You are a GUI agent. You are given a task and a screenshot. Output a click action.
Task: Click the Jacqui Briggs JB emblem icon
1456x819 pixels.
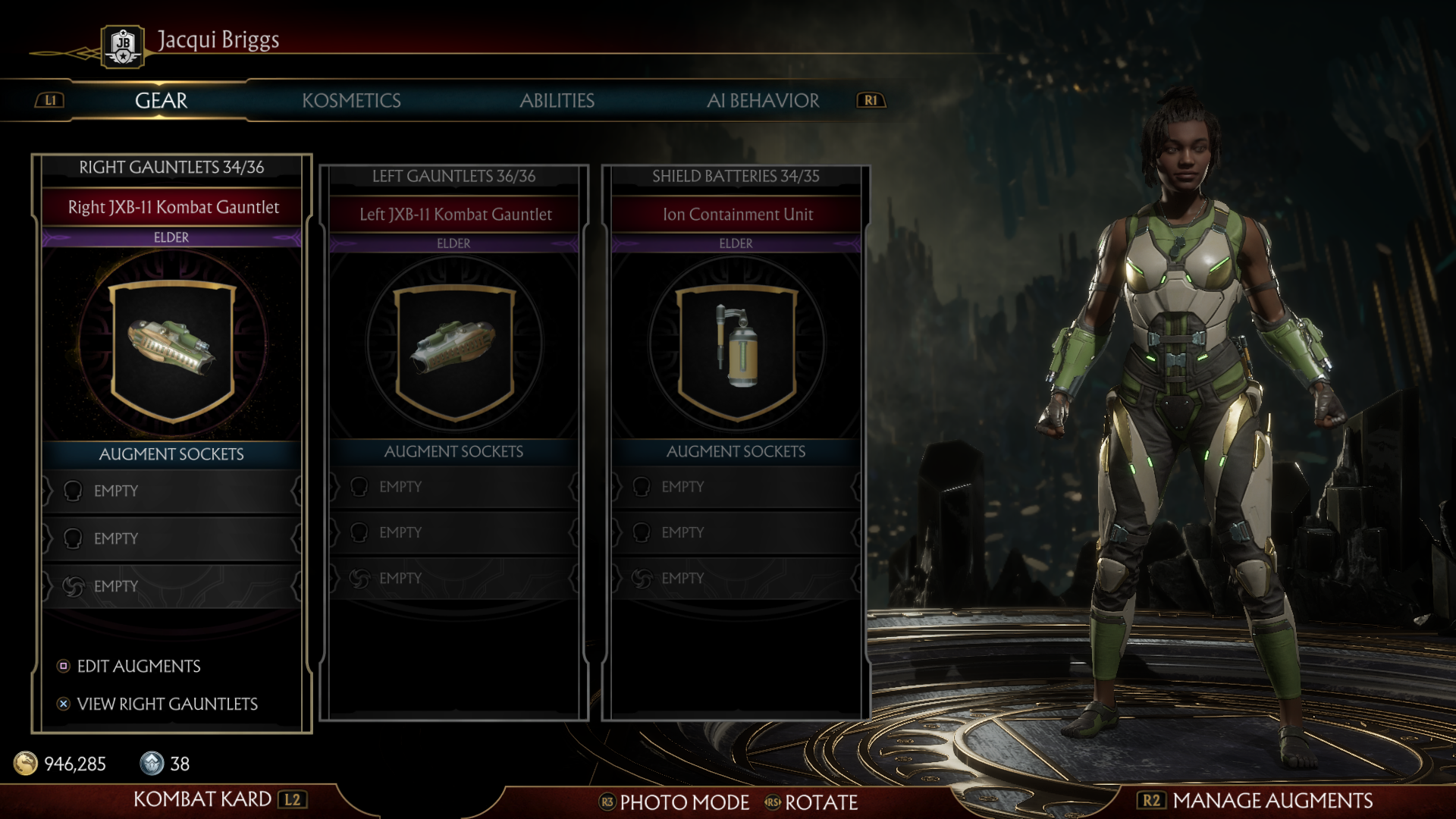coord(123,46)
